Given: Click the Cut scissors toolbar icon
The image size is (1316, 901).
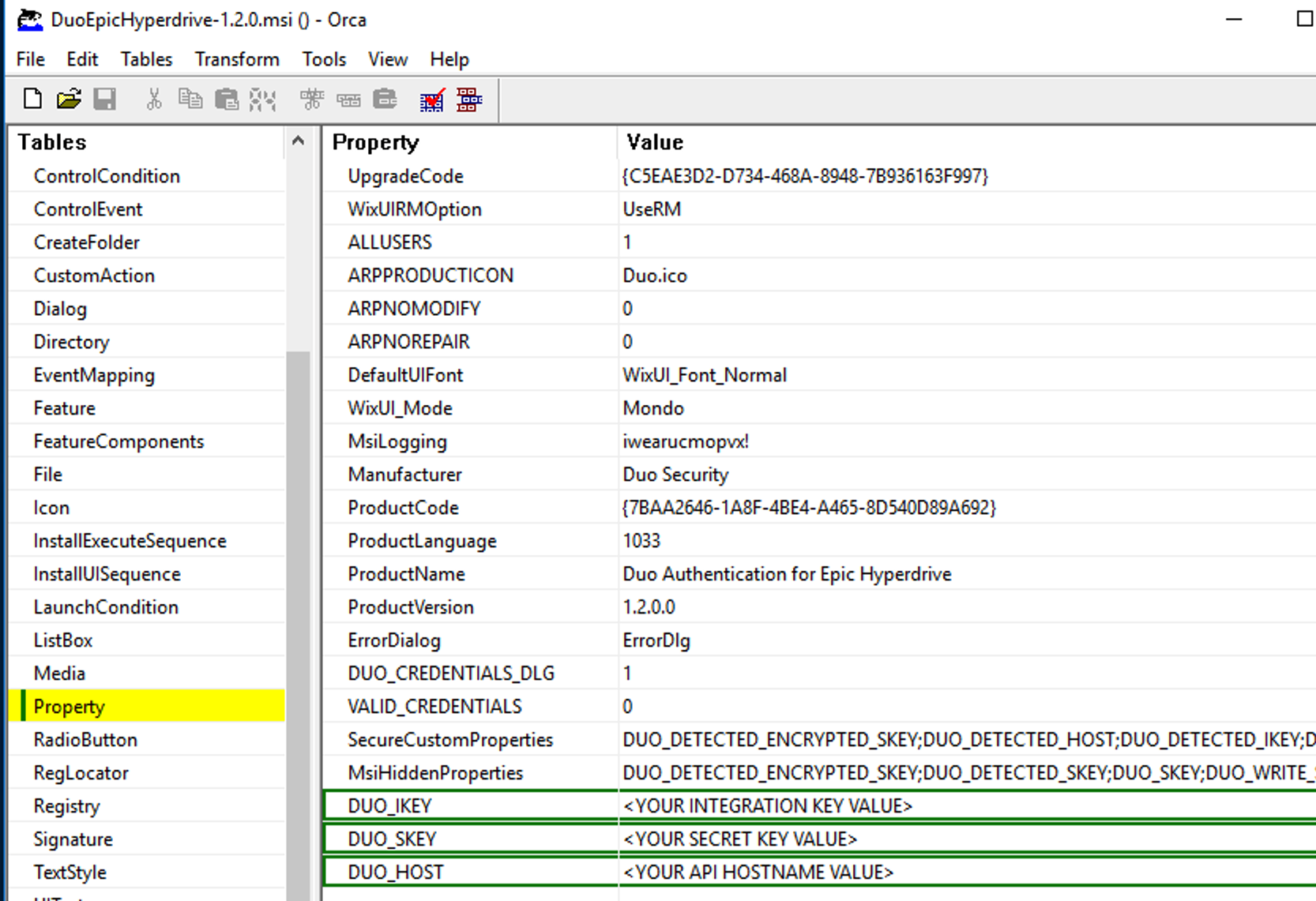Looking at the screenshot, I should pyautogui.click(x=154, y=99).
